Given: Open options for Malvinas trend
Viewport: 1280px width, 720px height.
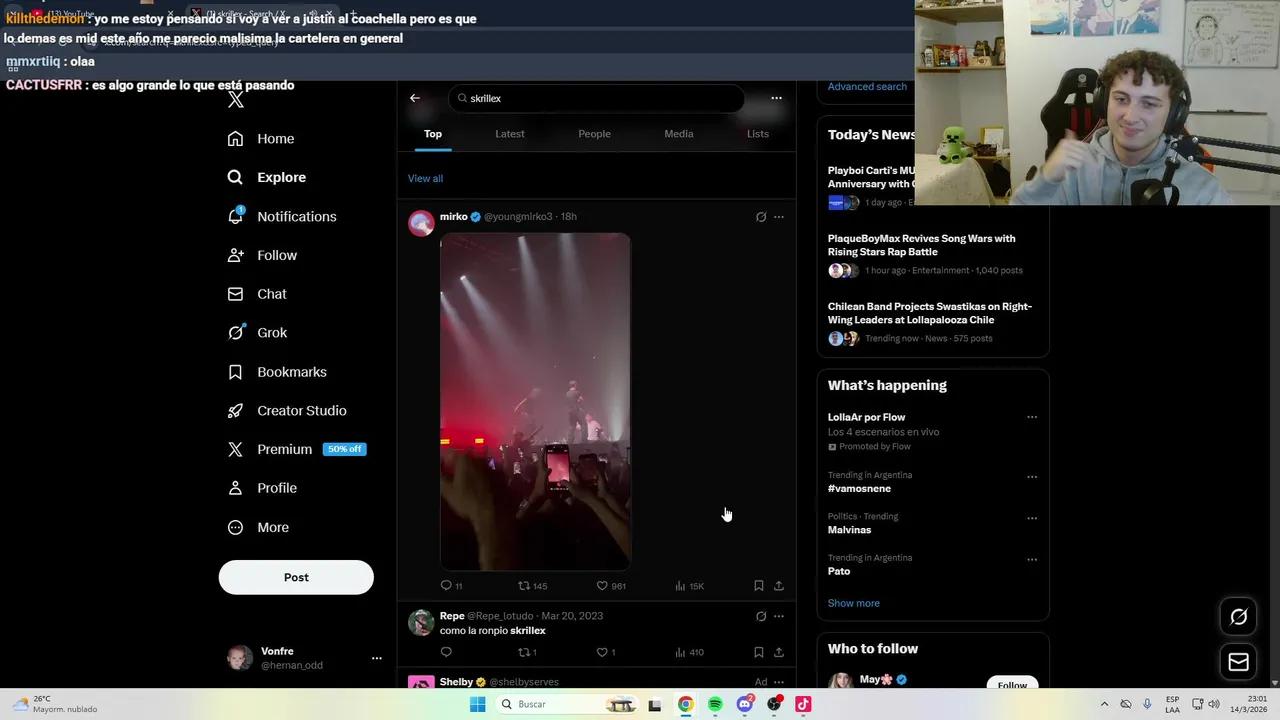Looking at the screenshot, I should [x=1032, y=518].
